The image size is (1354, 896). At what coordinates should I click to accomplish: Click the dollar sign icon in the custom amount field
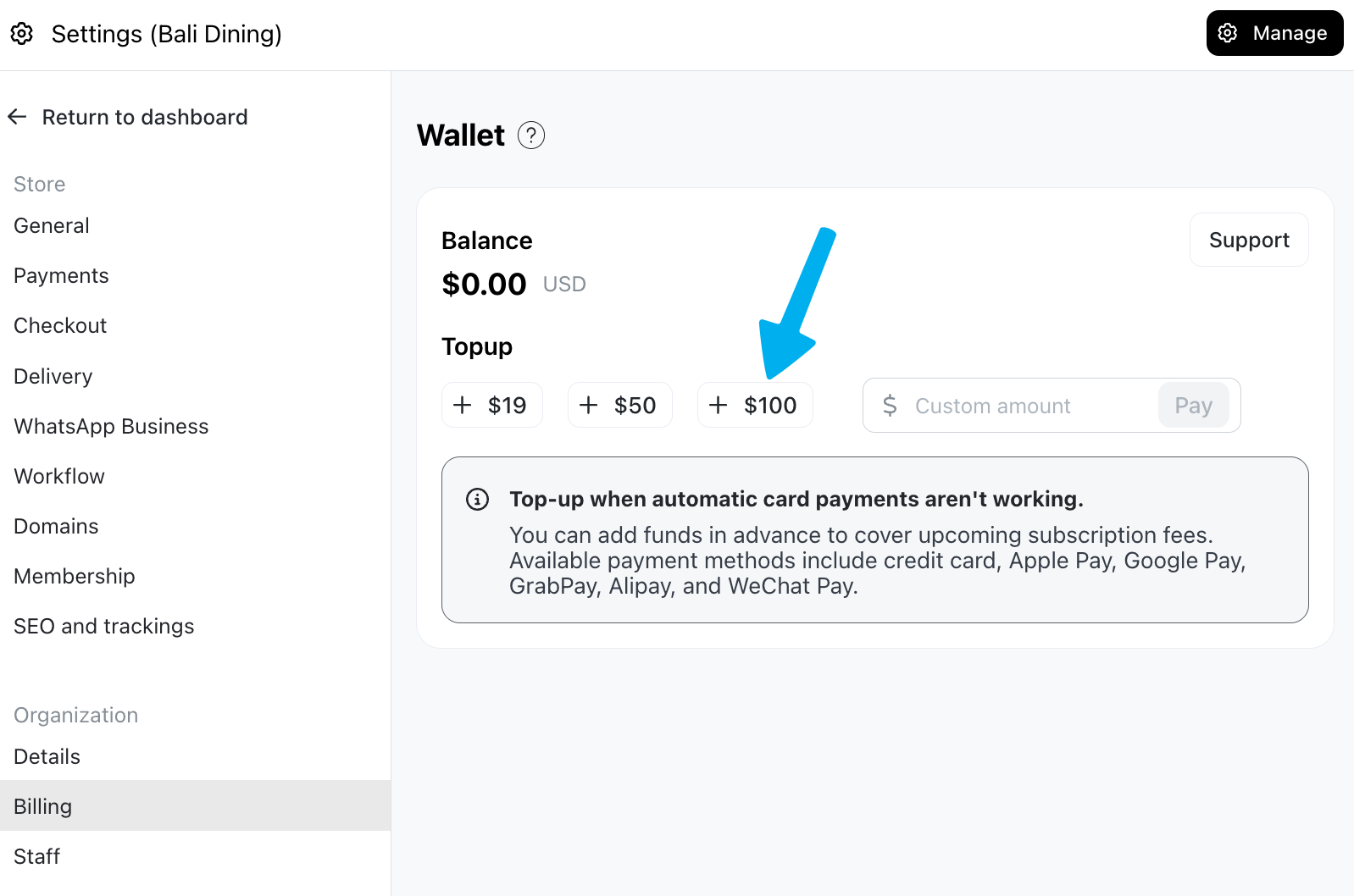[890, 406]
